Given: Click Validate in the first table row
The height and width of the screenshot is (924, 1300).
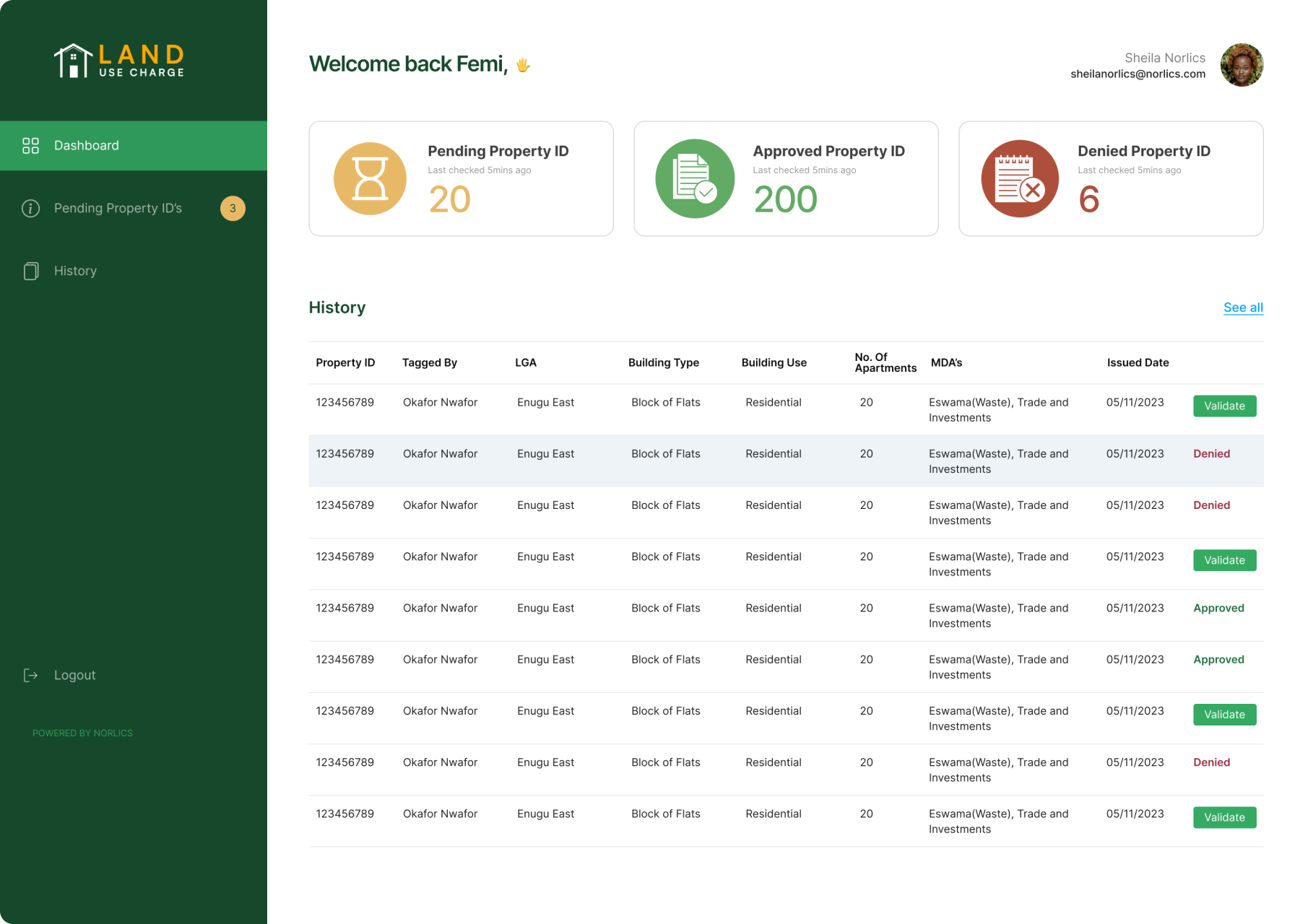Looking at the screenshot, I should (1224, 406).
